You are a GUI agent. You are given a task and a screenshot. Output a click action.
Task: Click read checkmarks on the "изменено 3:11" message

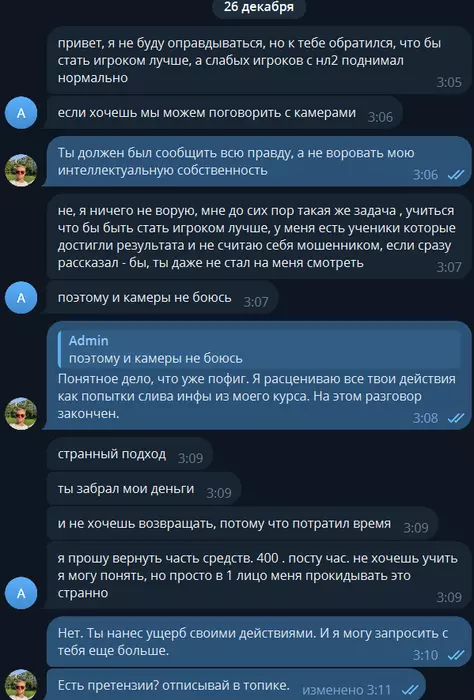tap(410, 690)
